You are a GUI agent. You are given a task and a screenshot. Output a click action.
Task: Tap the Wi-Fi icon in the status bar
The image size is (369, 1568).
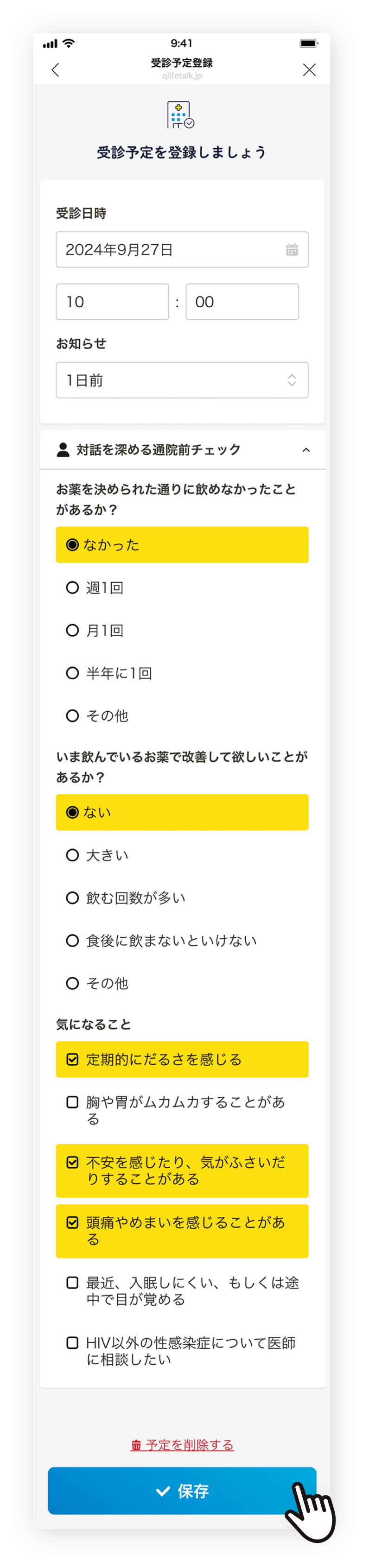(69, 43)
